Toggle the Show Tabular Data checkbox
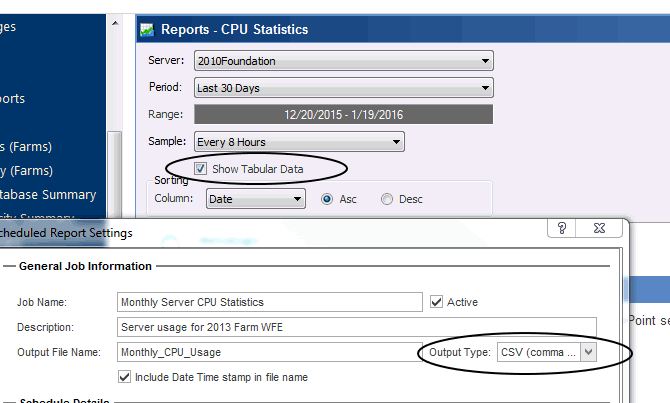Viewport: 670px width, 403px height. click(x=201, y=169)
